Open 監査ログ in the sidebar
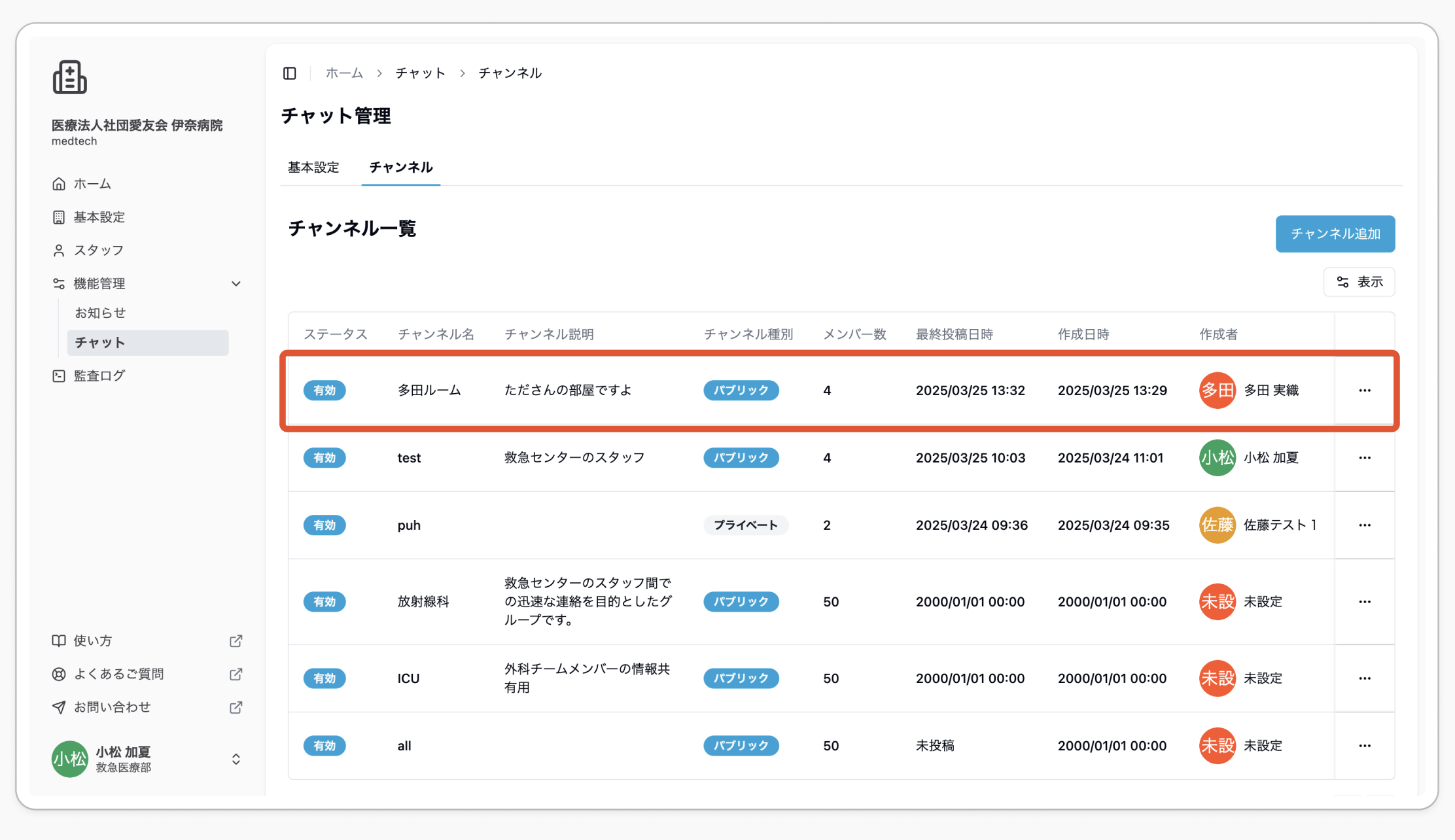This screenshot has height=840, width=1455. pyautogui.click(x=99, y=376)
